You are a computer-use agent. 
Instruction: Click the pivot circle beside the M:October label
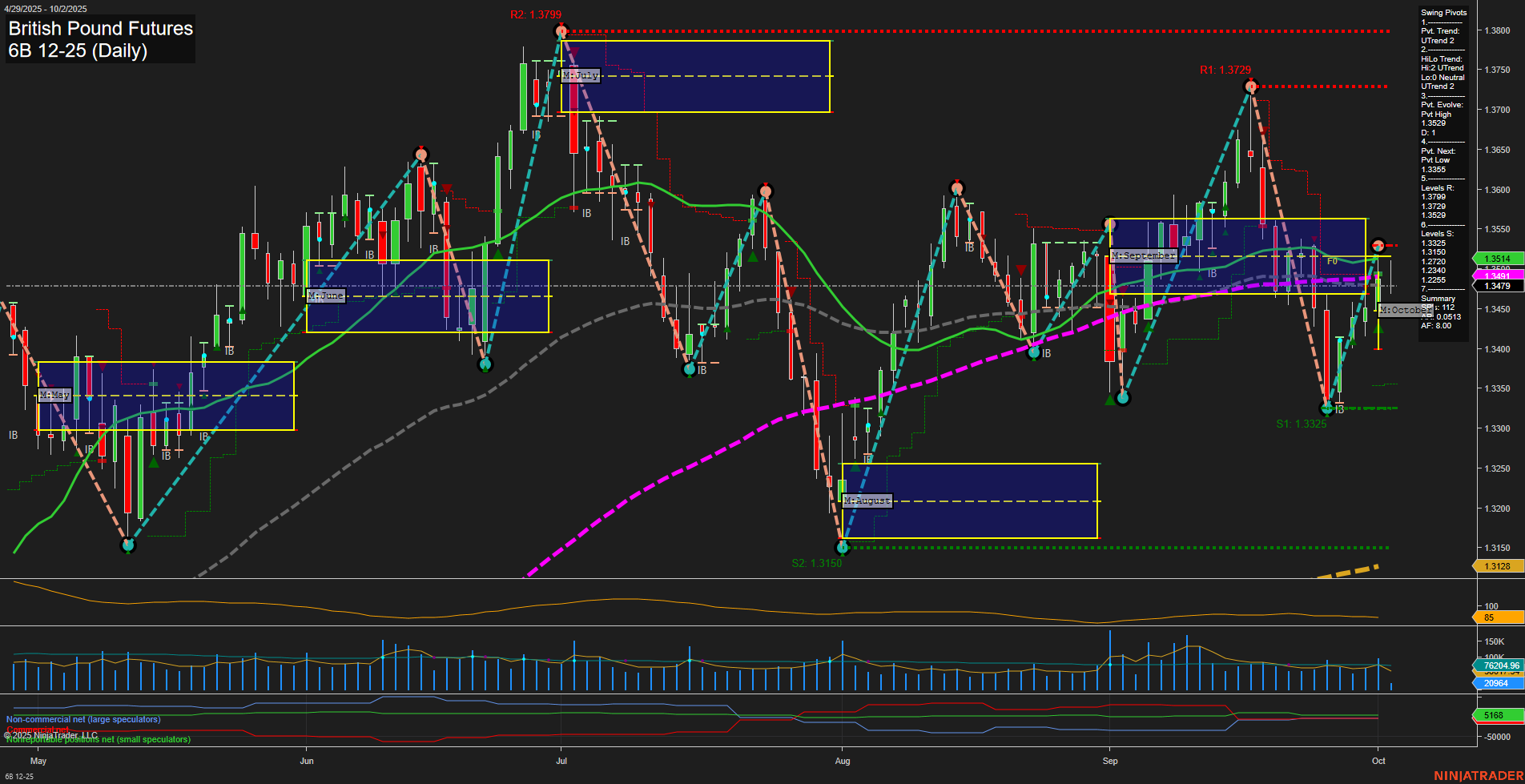1377,244
